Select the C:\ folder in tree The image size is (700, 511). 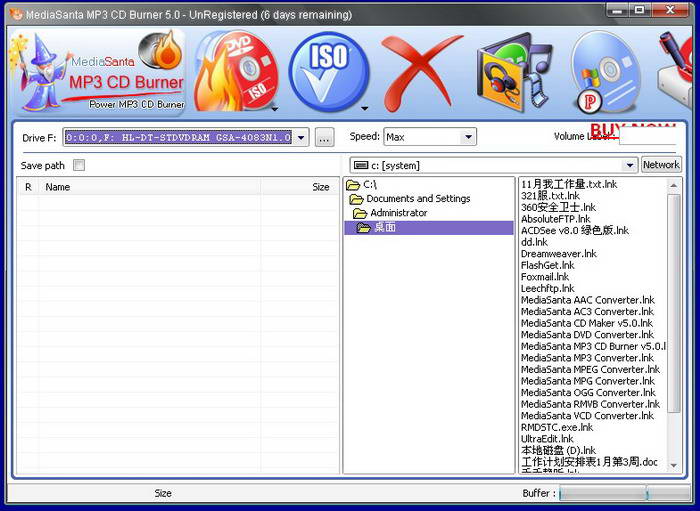tap(362, 184)
